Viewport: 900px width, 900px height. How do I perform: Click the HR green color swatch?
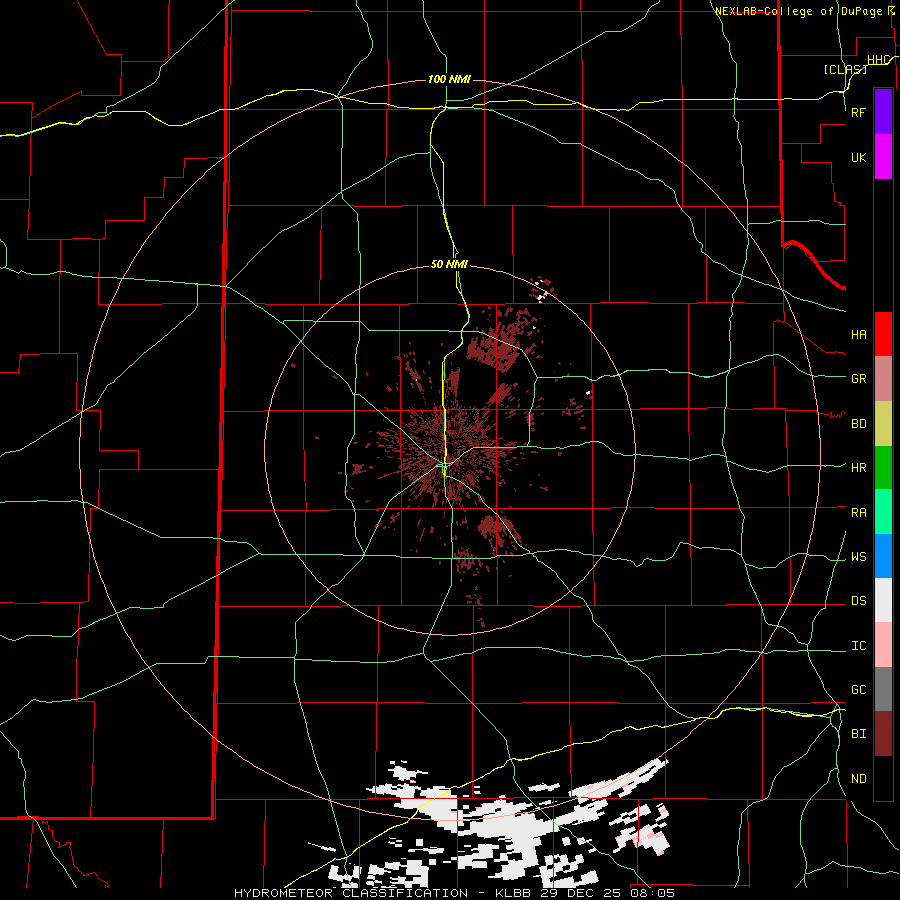coord(883,467)
